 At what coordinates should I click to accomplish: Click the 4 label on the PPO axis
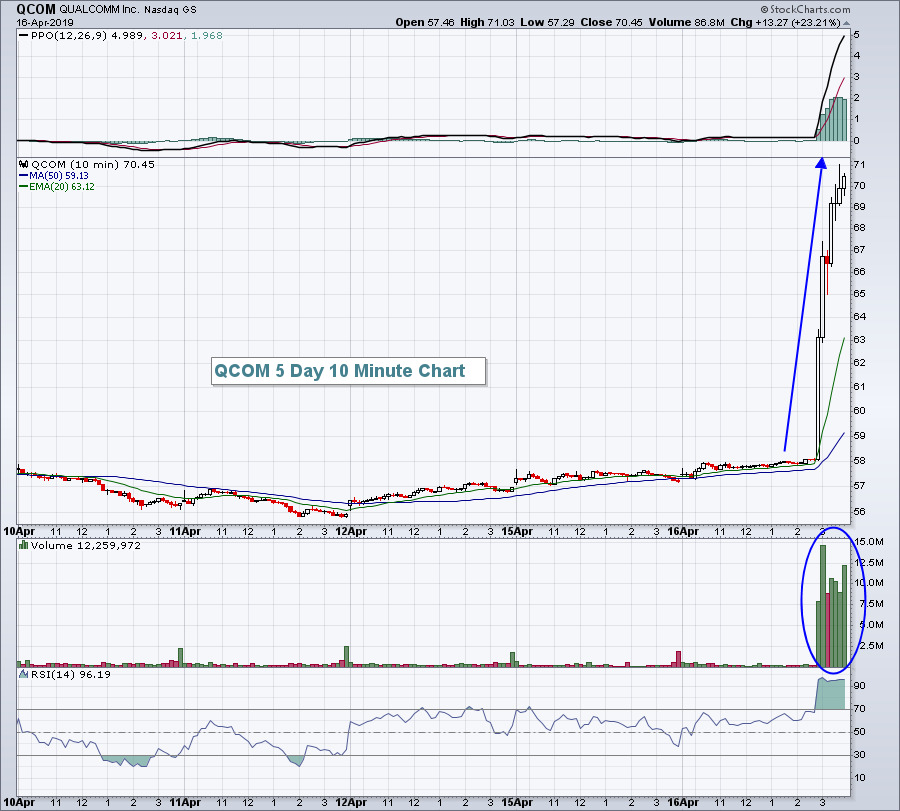click(x=856, y=56)
